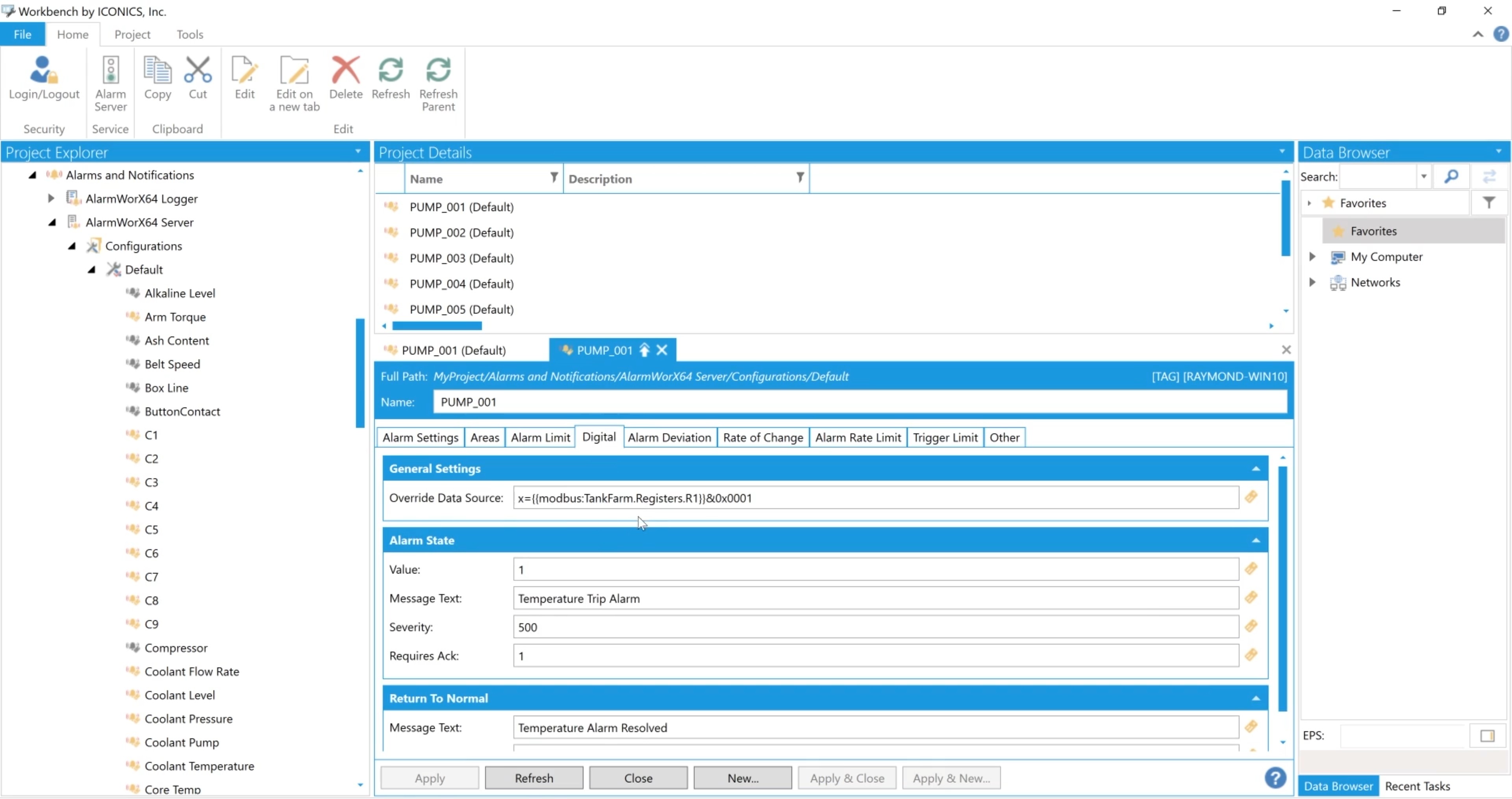
Task: Click Apply & New... button
Action: click(x=951, y=779)
